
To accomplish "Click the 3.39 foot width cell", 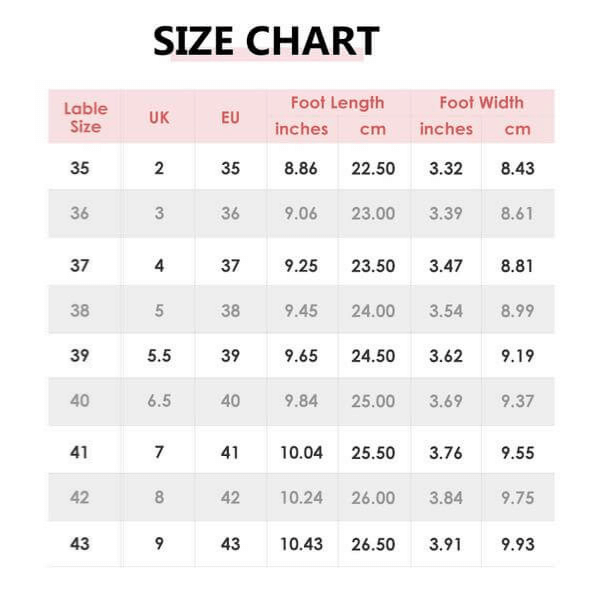I will [446, 213].
